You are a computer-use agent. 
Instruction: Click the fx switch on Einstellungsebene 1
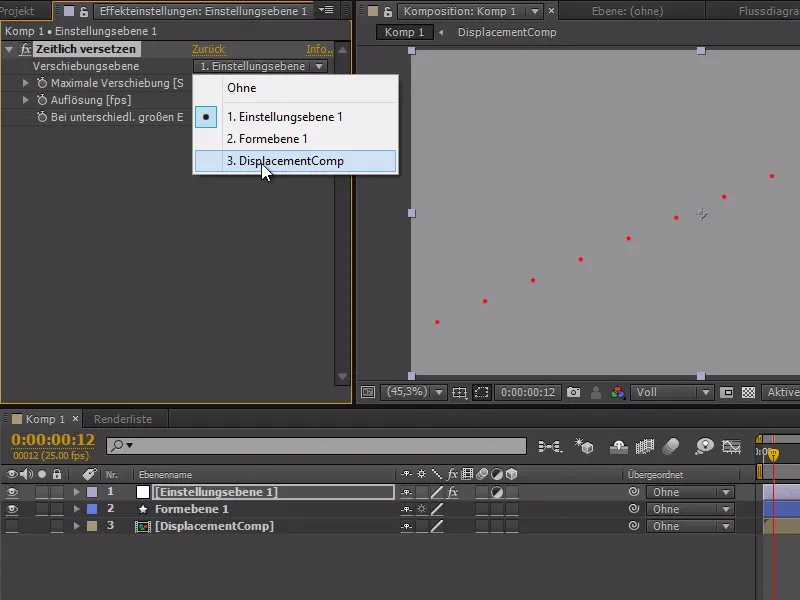[452, 492]
